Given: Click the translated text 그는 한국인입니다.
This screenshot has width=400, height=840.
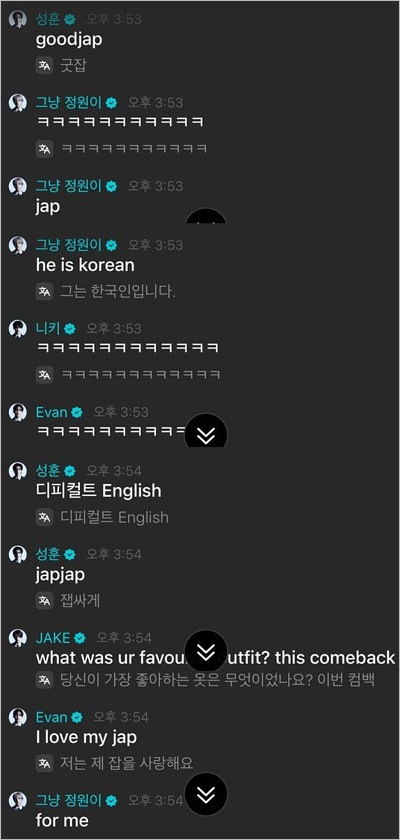Looking at the screenshot, I should click(118, 292).
